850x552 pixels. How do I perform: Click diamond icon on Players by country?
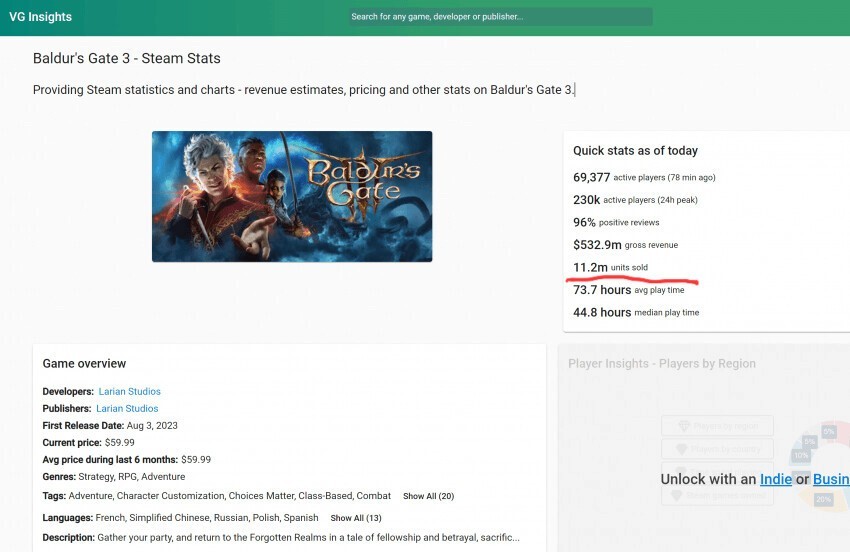point(683,449)
